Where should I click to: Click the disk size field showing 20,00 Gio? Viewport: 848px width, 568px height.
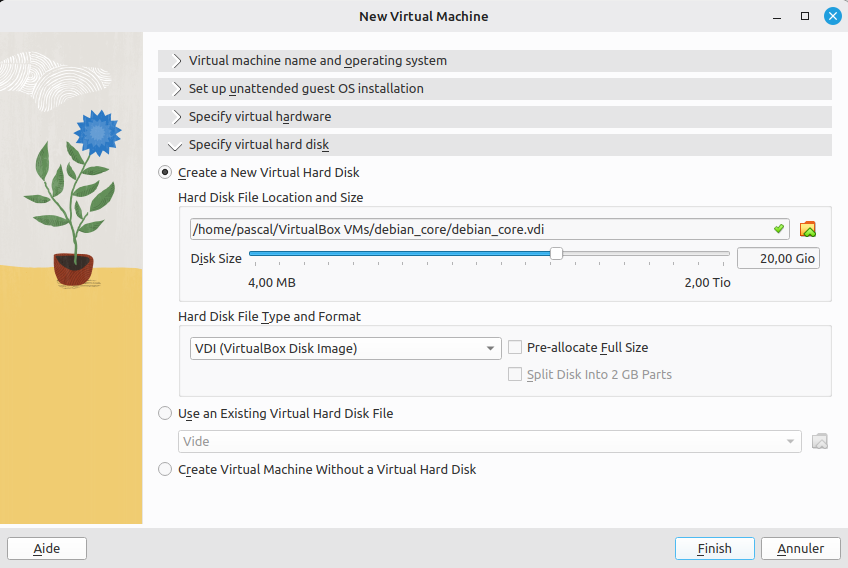pos(777,258)
